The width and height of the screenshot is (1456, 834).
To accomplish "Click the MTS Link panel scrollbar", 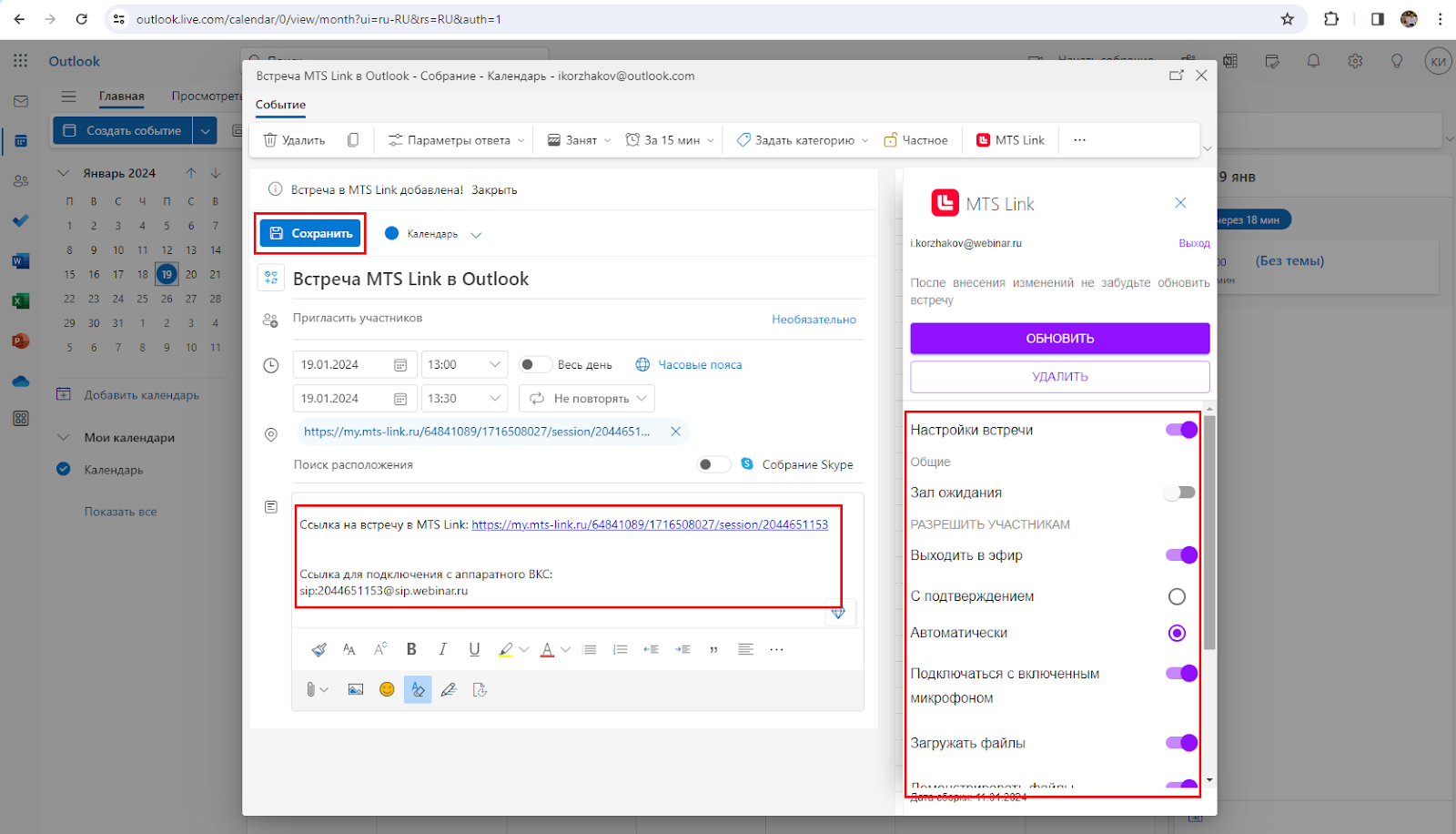I will [1209, 533].
